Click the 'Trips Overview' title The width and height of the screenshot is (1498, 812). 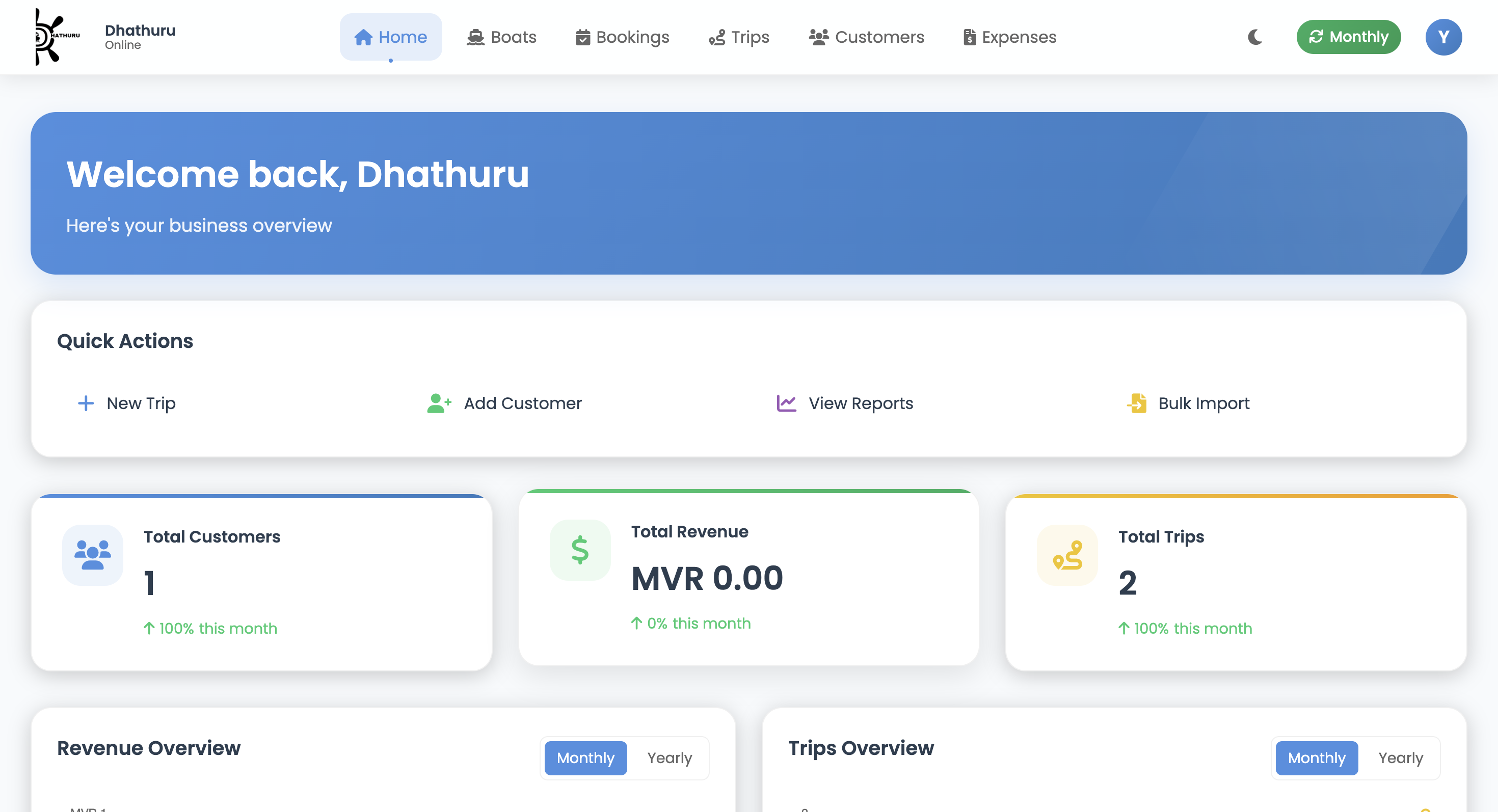tap(861, 747)
